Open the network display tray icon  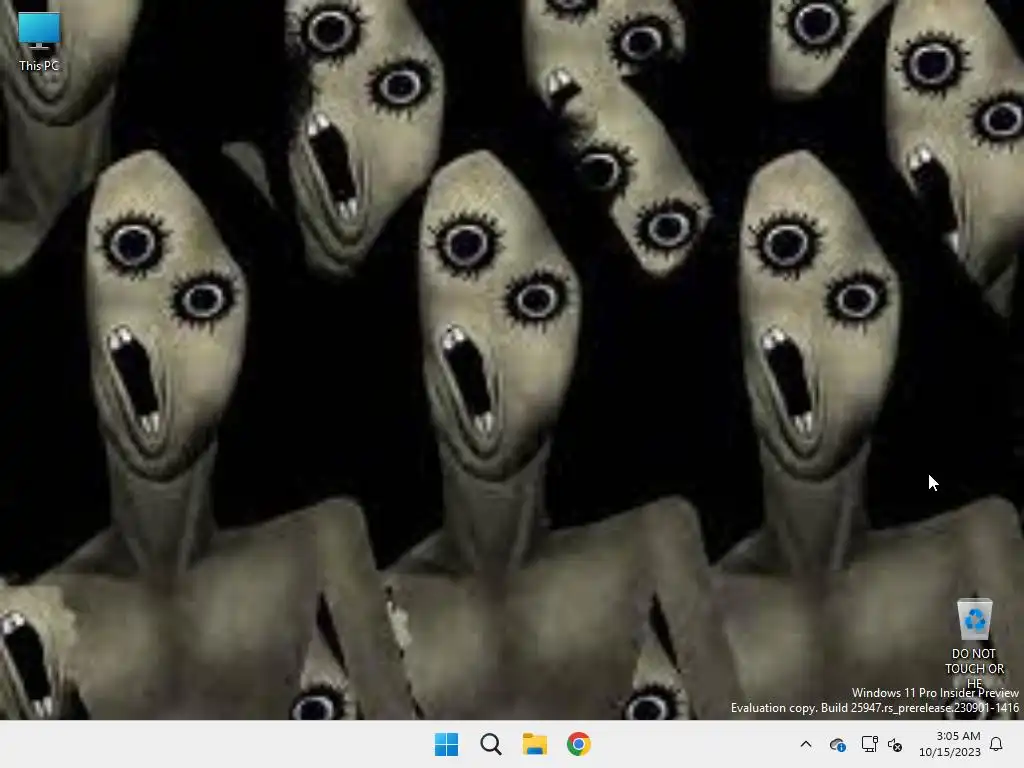point(869,744)
